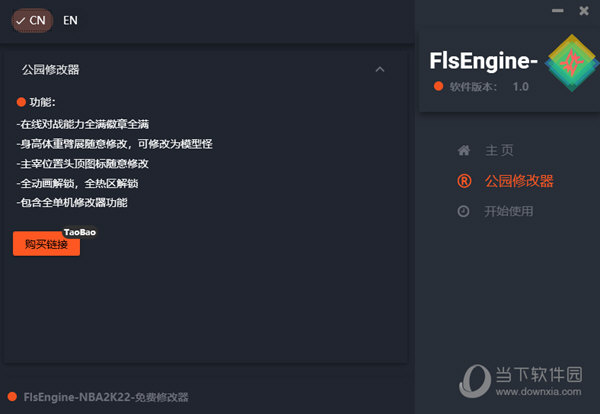Go to the 开始使用 menu item
Screen dimensions: 600x414
pyautogui.click(x=509, y=211)
